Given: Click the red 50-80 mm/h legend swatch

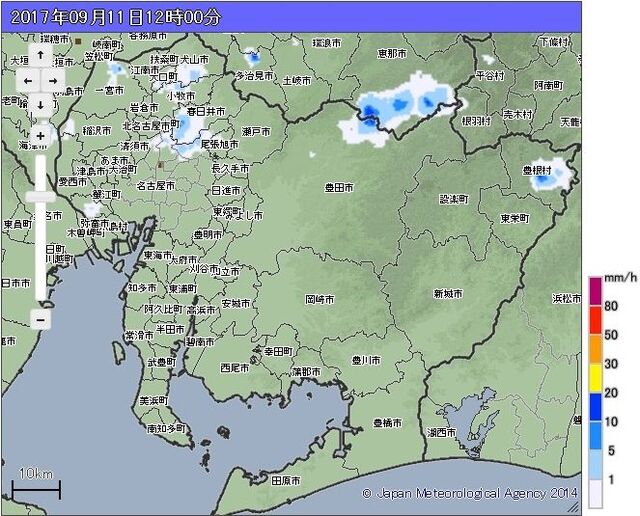Looking at the screenshot, I should point(596,320).
